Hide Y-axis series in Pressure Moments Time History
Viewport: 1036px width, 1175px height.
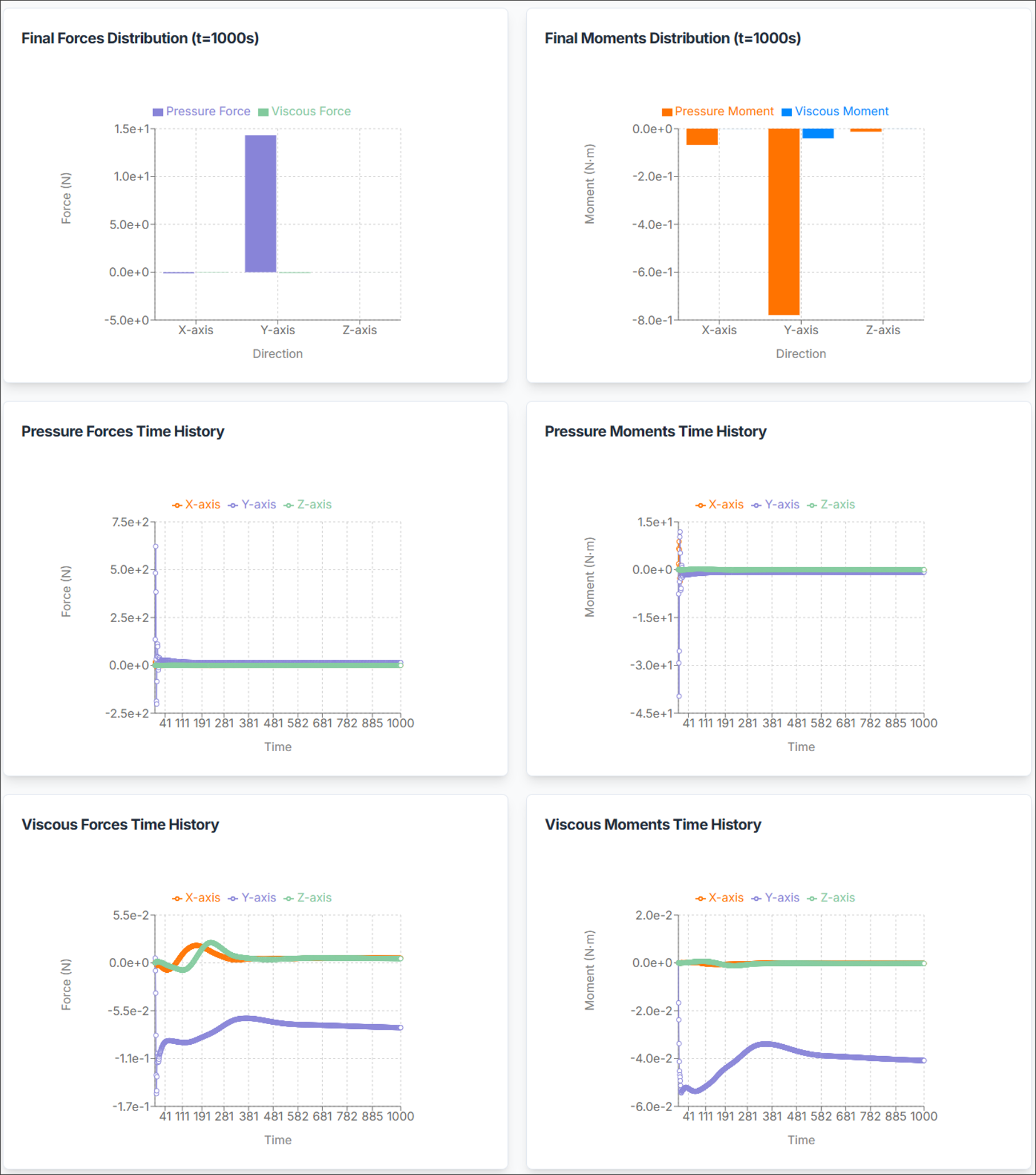click(775, 505)
